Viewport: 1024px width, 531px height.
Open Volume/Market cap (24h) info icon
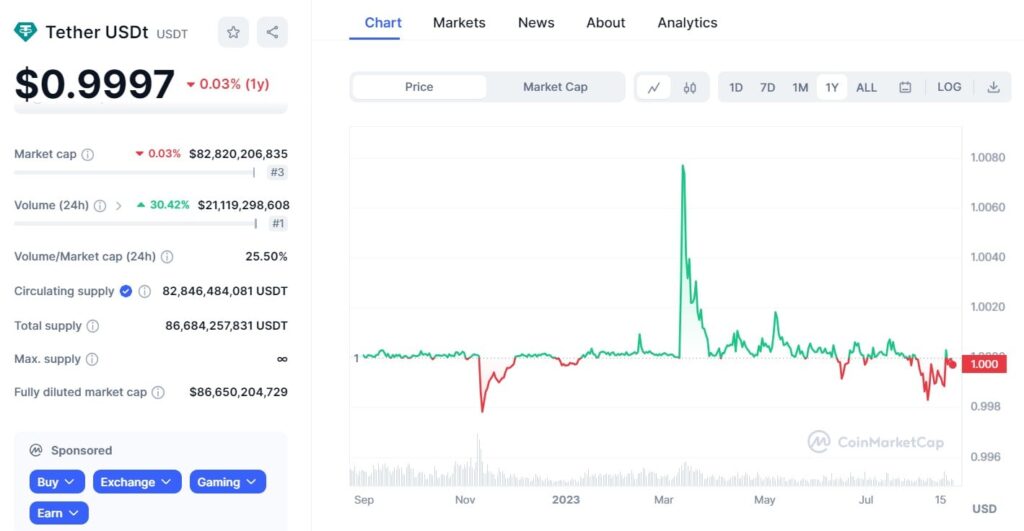(167, 257)
